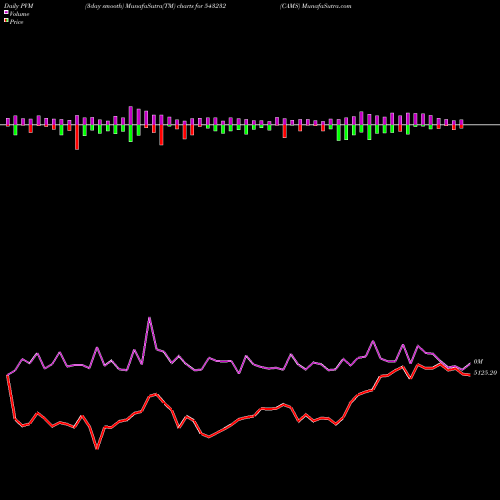This screenshot has height=500, width=500.
Task: Click the '(3day smooth) MunafaSutra(TM) charts for 543232' heading
Action: (156, 6)
